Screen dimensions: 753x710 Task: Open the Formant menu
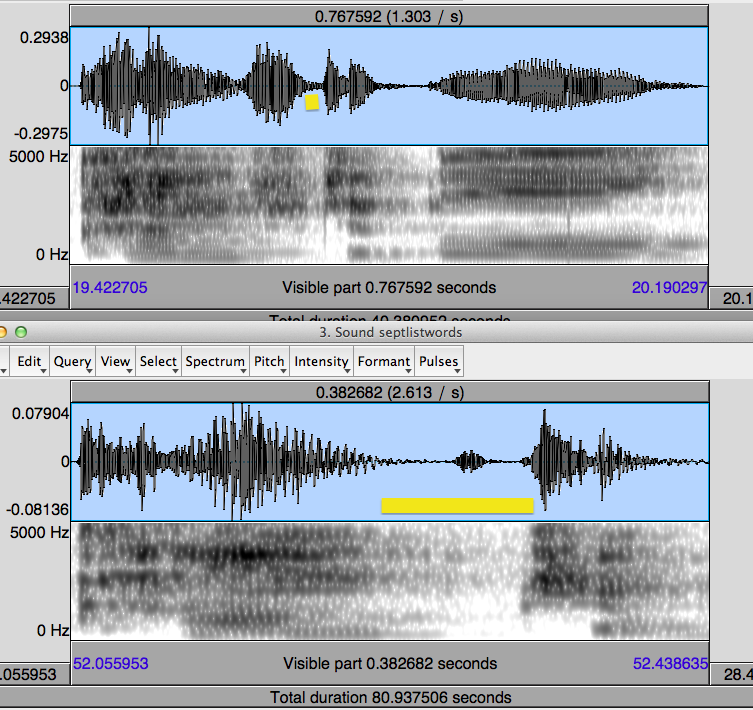(x=383, y=362)
